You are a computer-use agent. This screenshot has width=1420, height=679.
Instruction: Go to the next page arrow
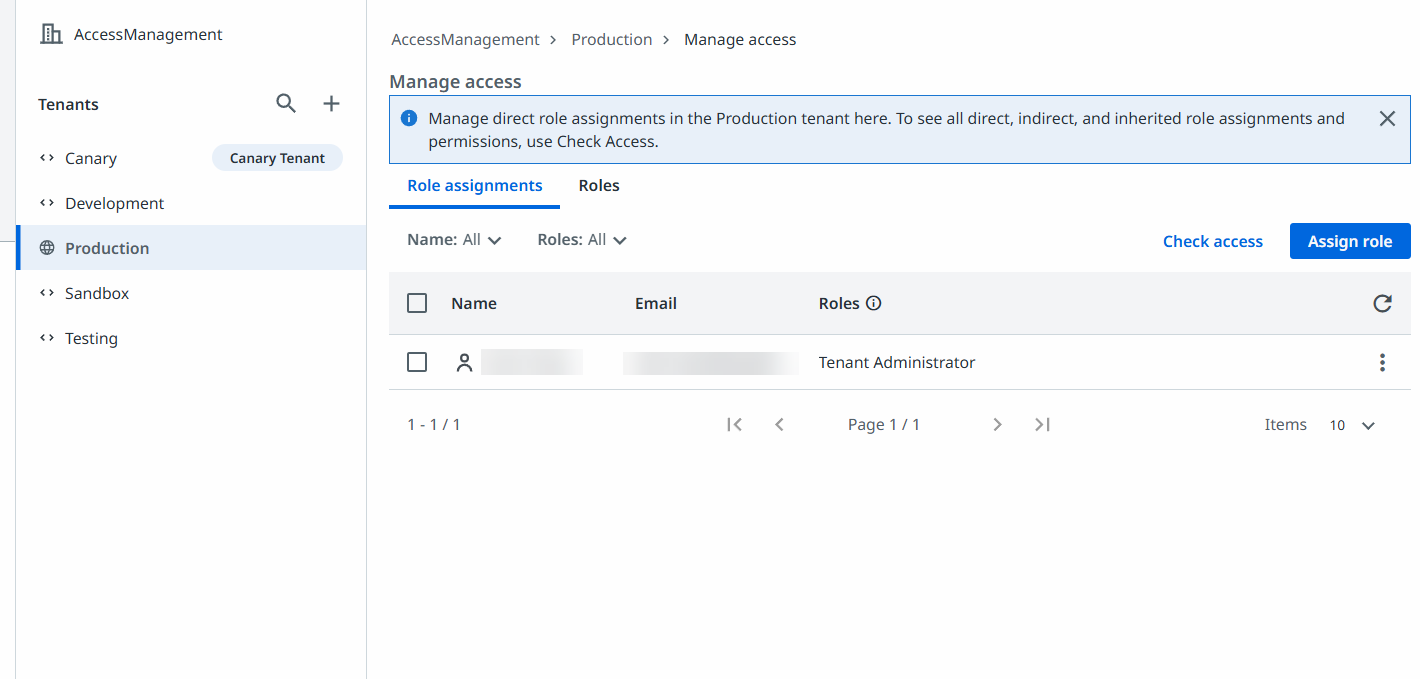(997, 425)
